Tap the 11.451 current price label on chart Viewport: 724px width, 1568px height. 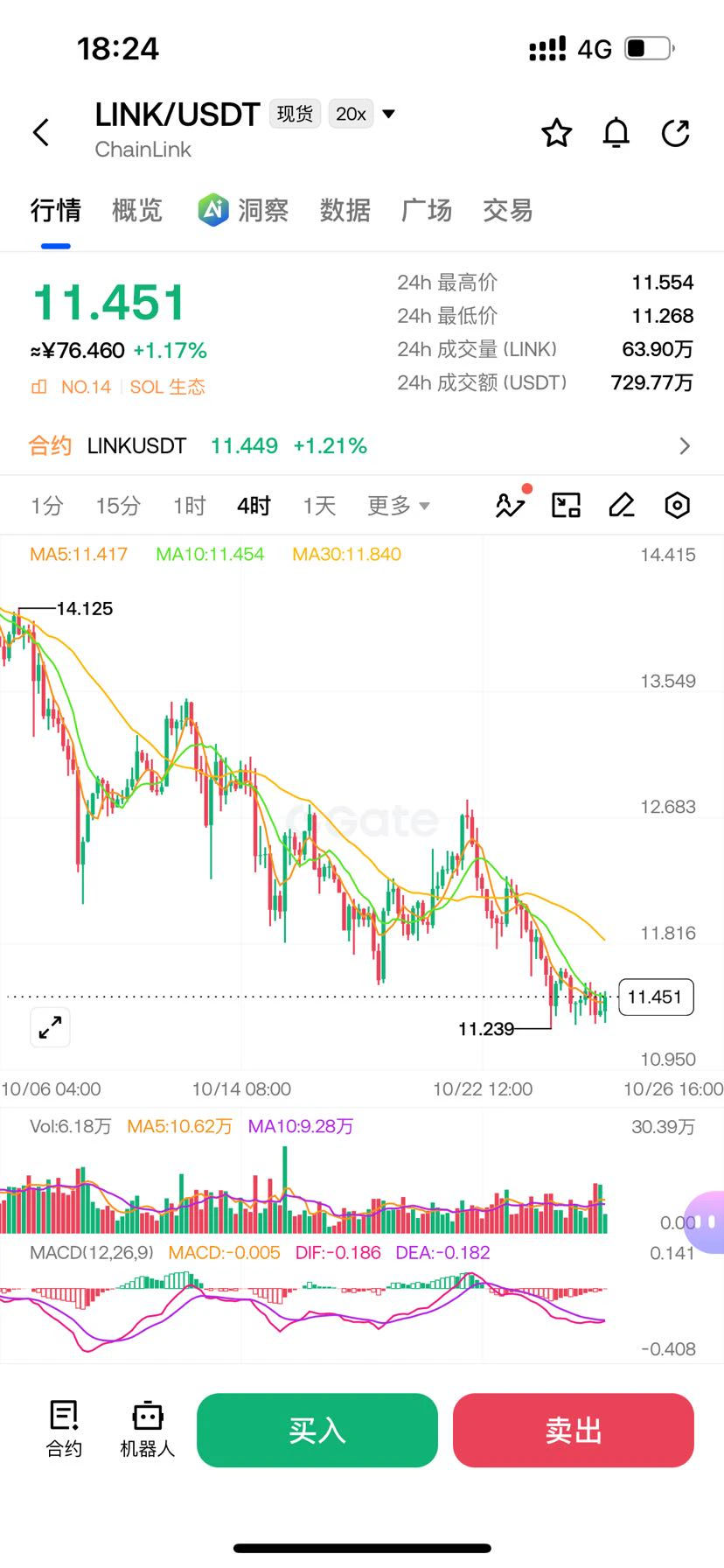pyautogui.click(x=656, y=997)
